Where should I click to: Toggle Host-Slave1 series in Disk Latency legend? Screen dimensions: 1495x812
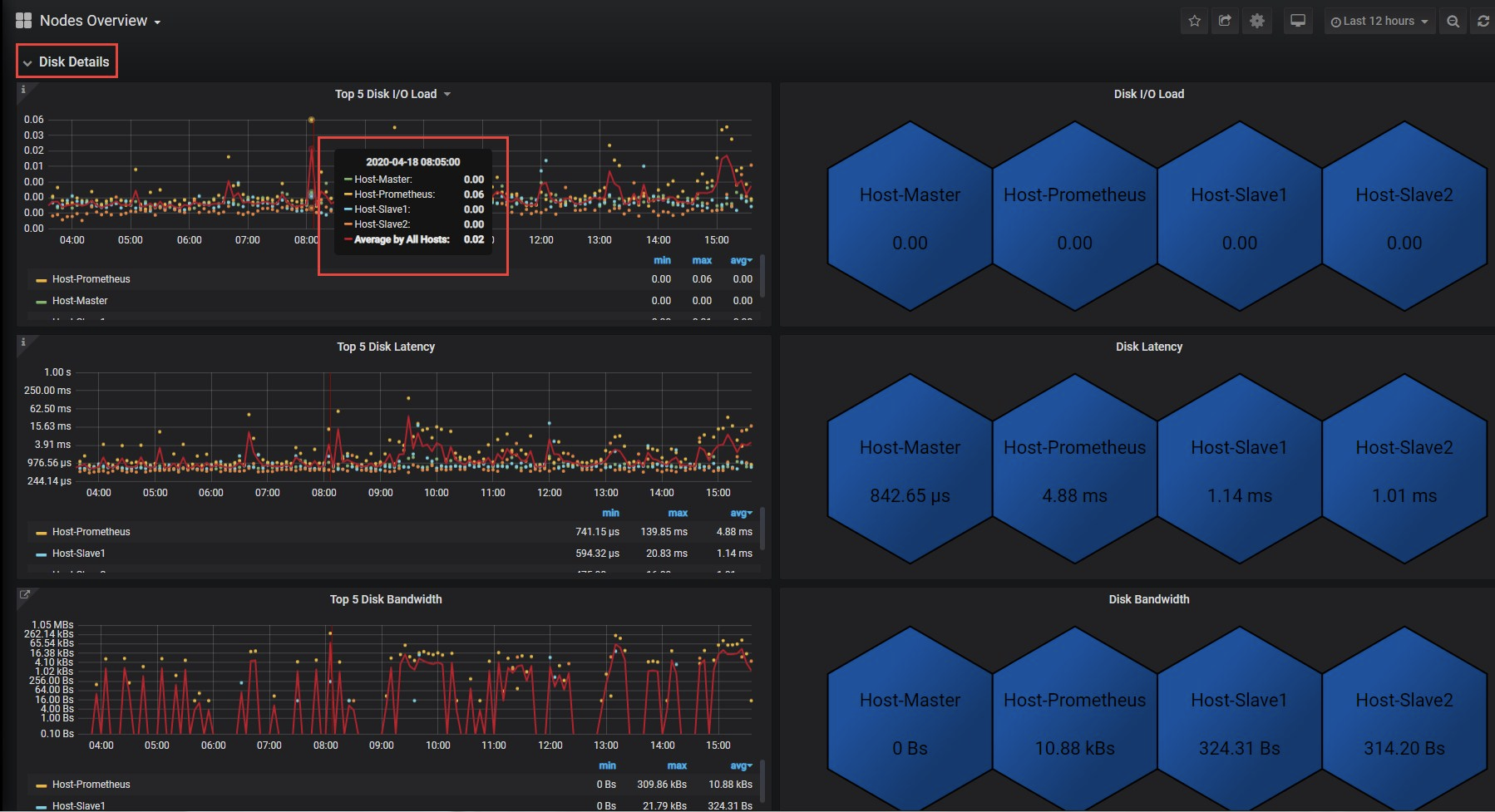(78, 554)
